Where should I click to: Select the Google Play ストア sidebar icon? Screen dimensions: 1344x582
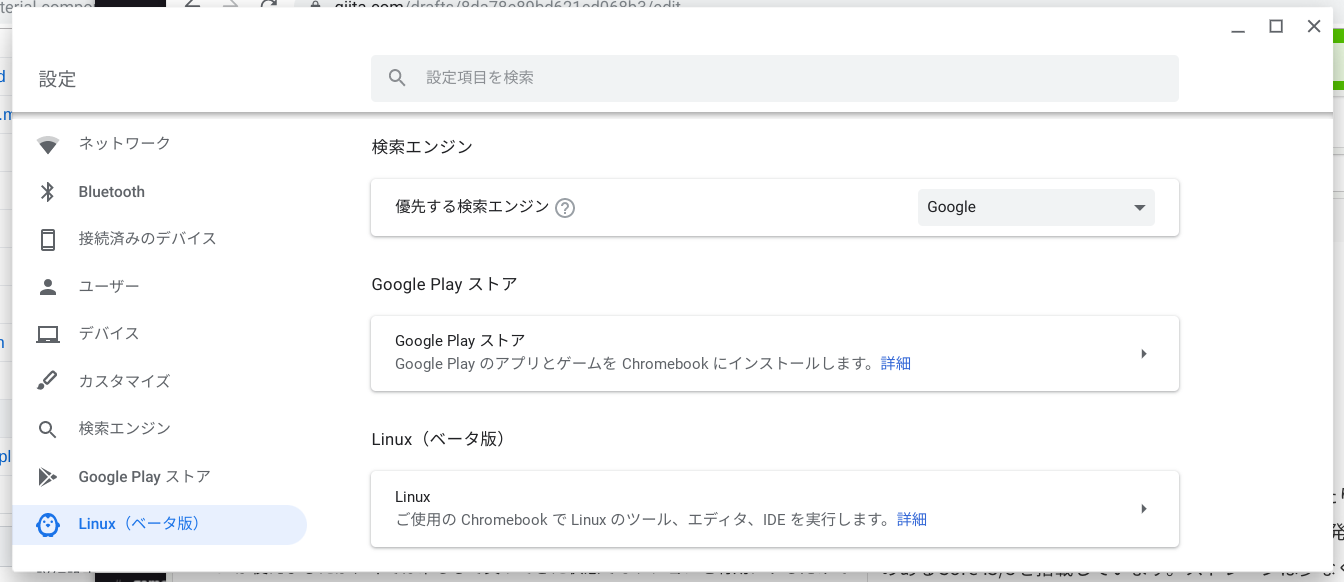click(x=48, y=476)
